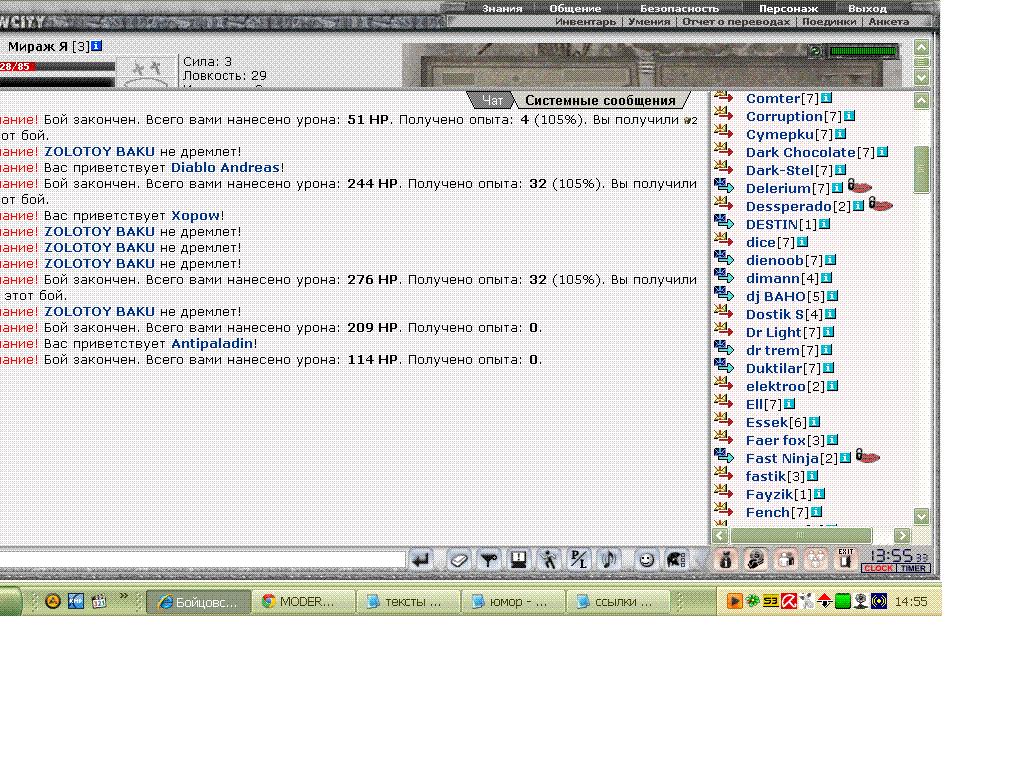Click the P/L toolbar icon
Image resolution: width=1024 pixels, height=768 pixels.
pyautogui.click(x=579, y=560)
